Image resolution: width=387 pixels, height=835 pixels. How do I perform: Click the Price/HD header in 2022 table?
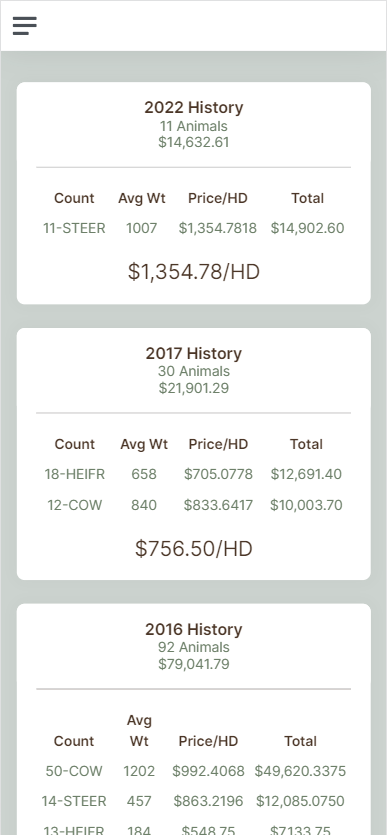(x=218, y=198)
